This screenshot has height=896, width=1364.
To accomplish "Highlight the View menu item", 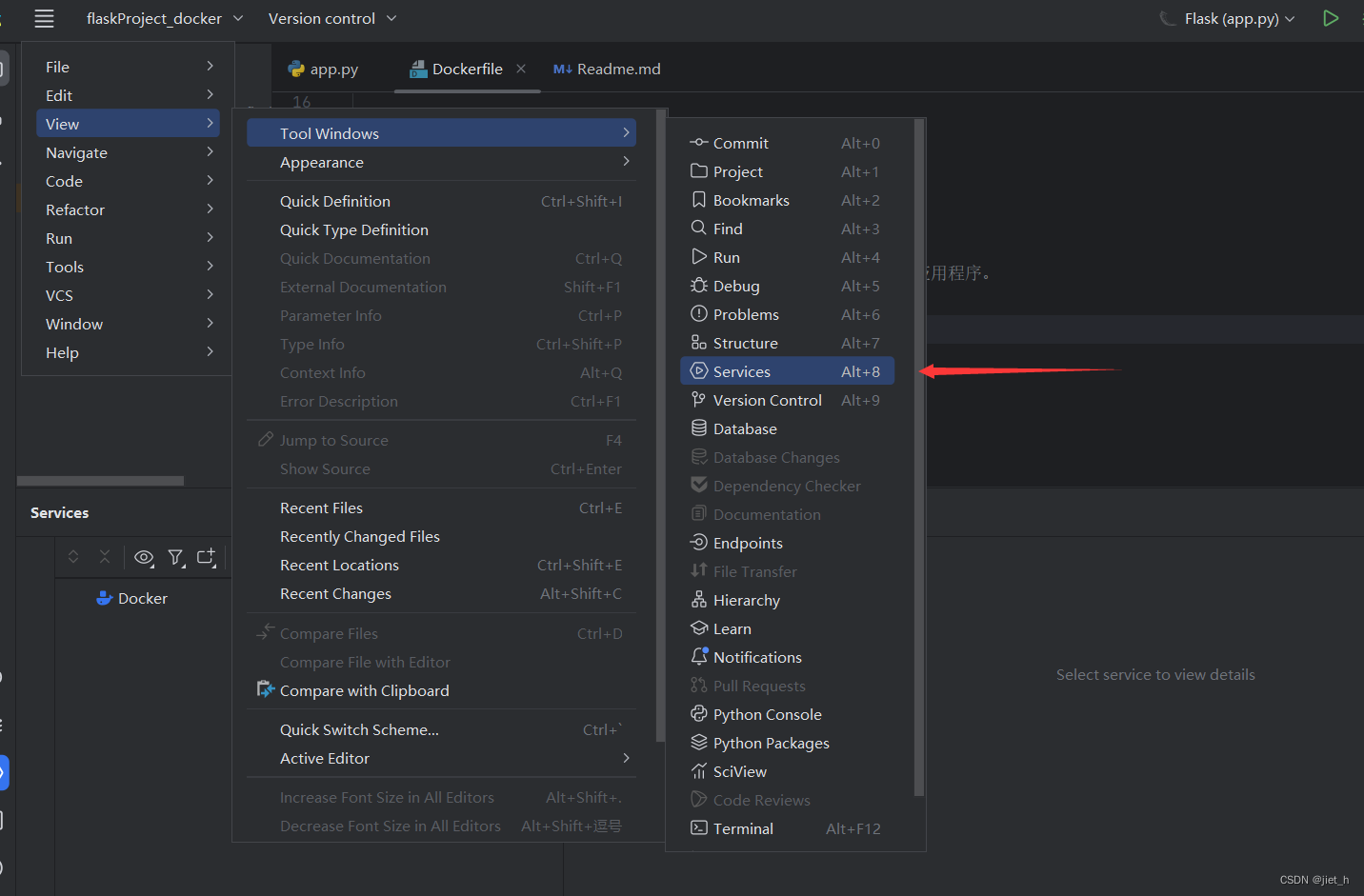I will click(128, 124).
